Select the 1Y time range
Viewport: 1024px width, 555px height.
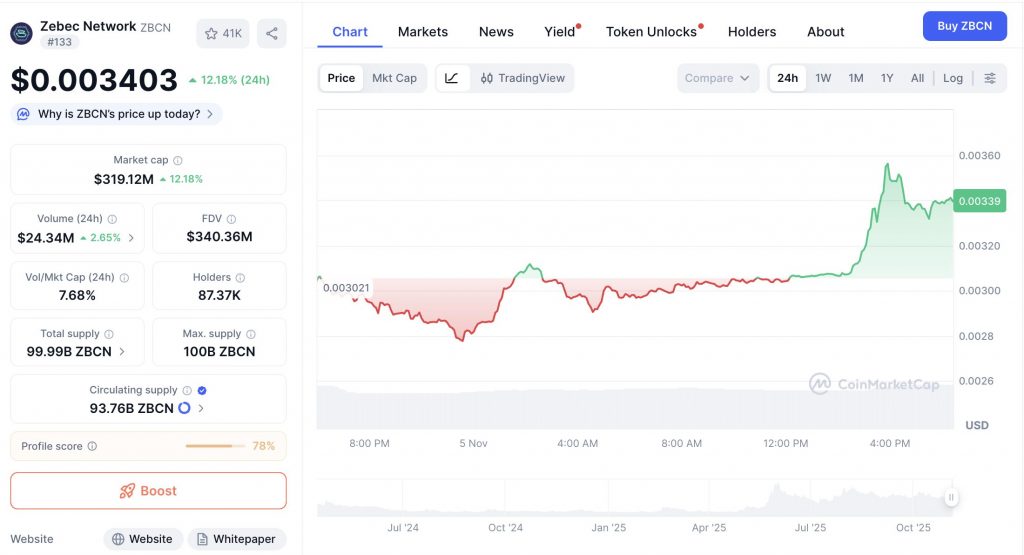(887, 78)
